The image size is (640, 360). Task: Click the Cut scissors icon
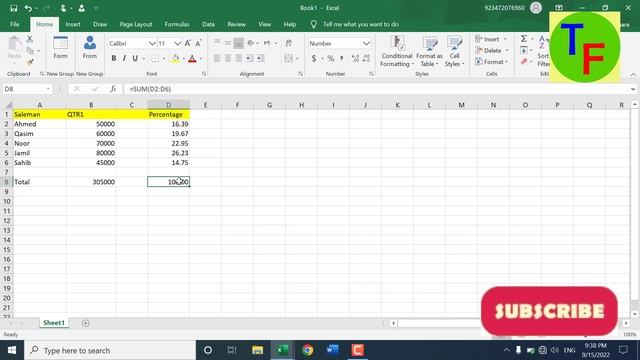(x=30, y=39)
